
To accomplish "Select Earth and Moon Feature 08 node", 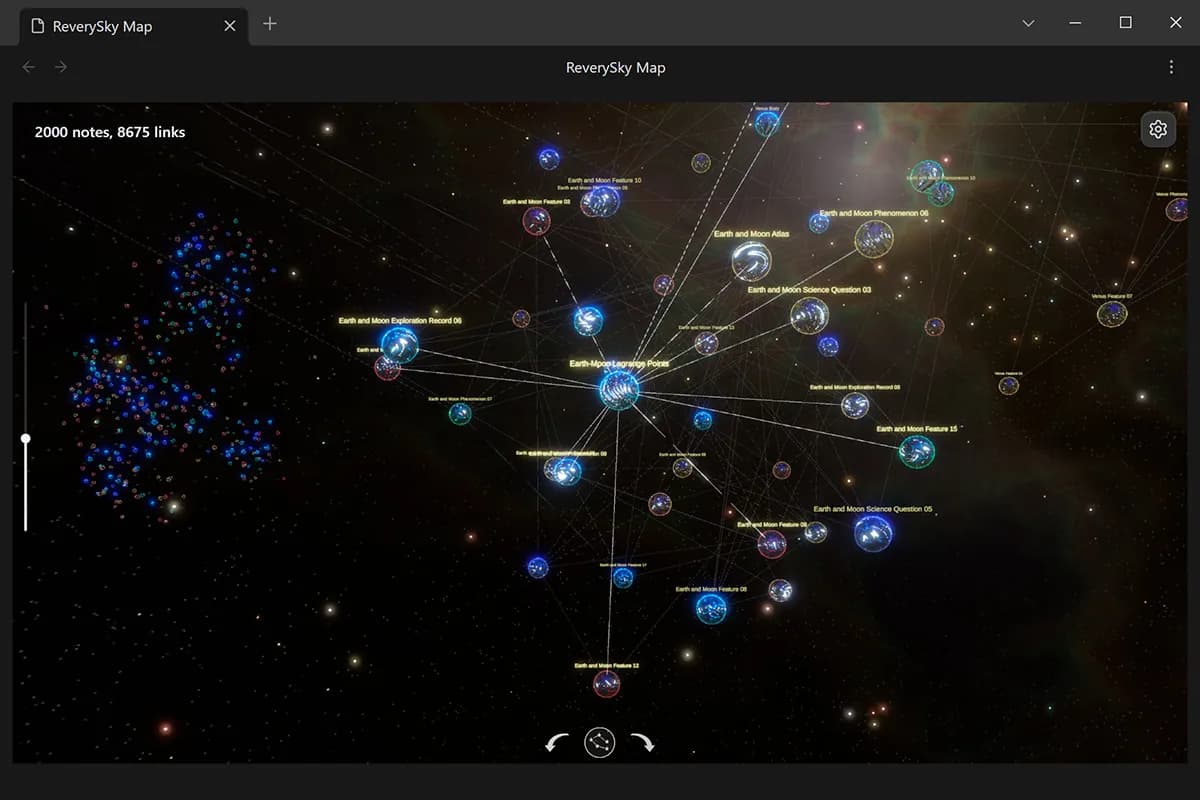I will point(711,608).
